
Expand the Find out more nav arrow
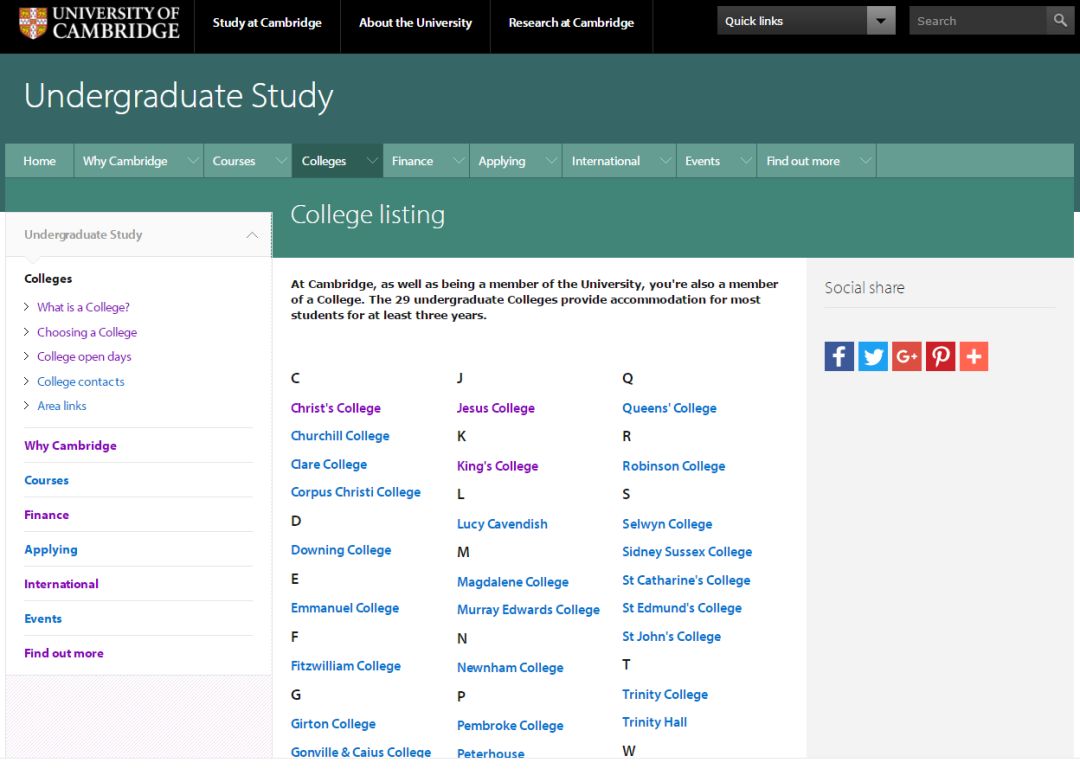click(x=865, y=161)
